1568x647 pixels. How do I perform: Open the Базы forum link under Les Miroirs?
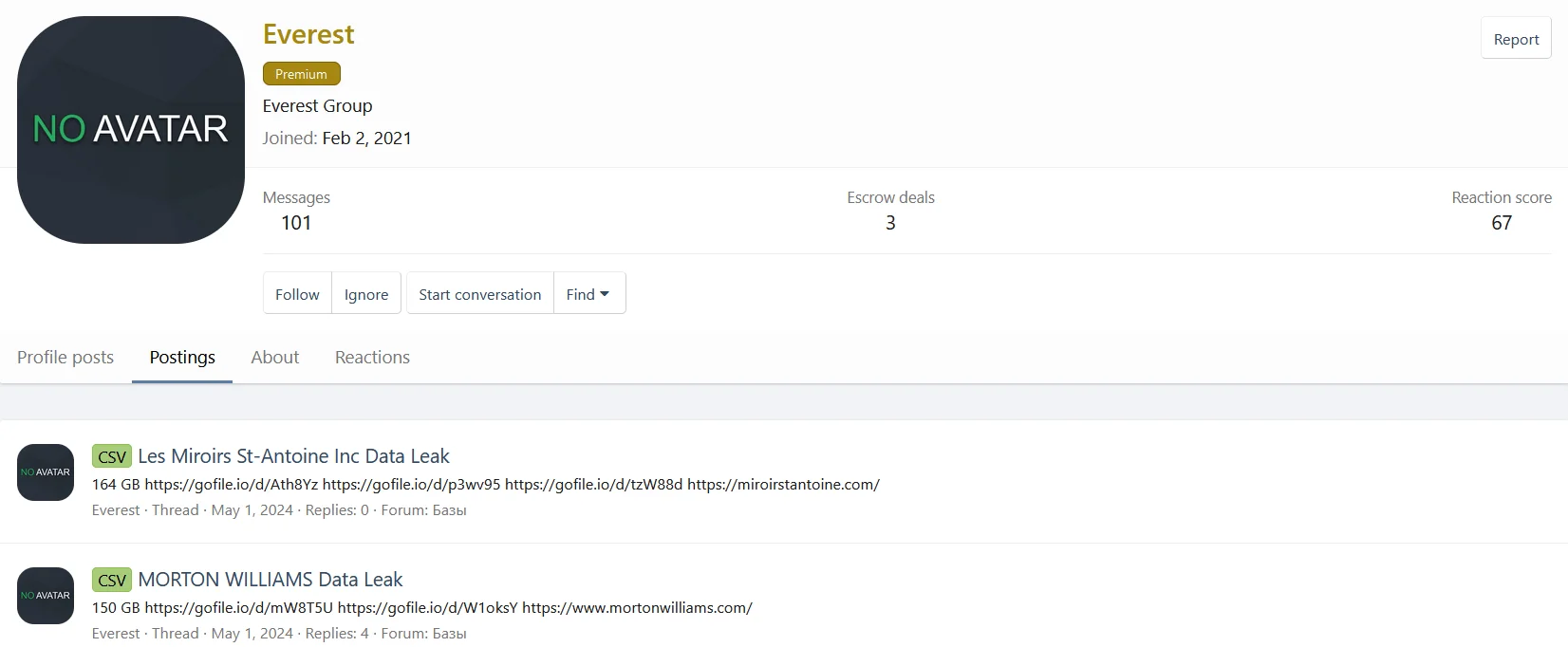tap(450, 510)
